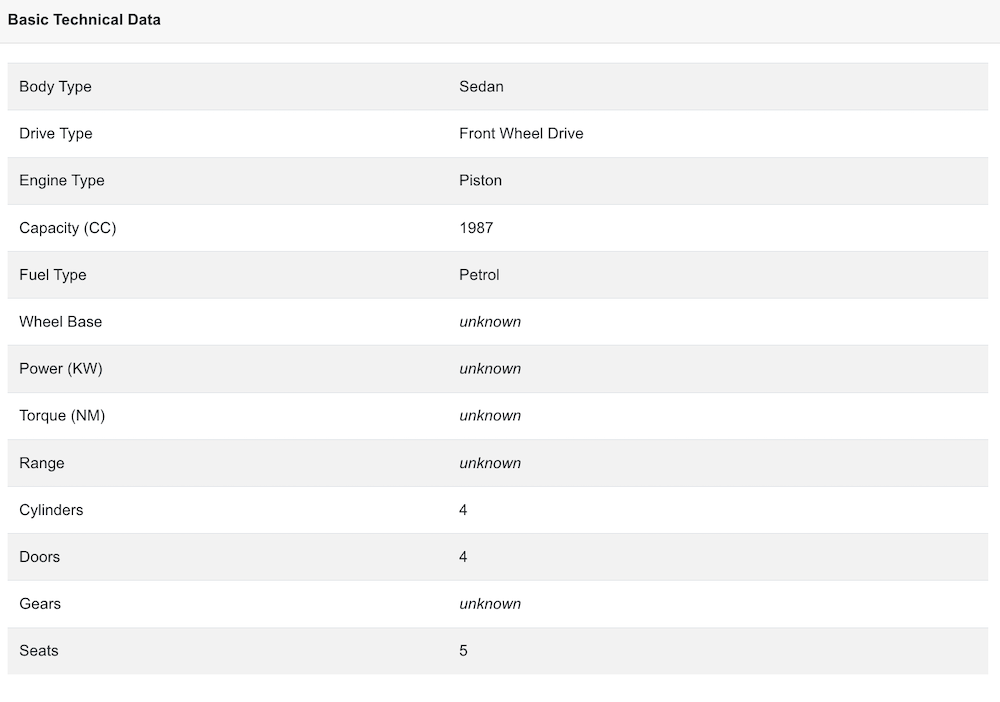Click the Seats label
1000x702 pixels.
pyautogui.click(x=39, y=651)
